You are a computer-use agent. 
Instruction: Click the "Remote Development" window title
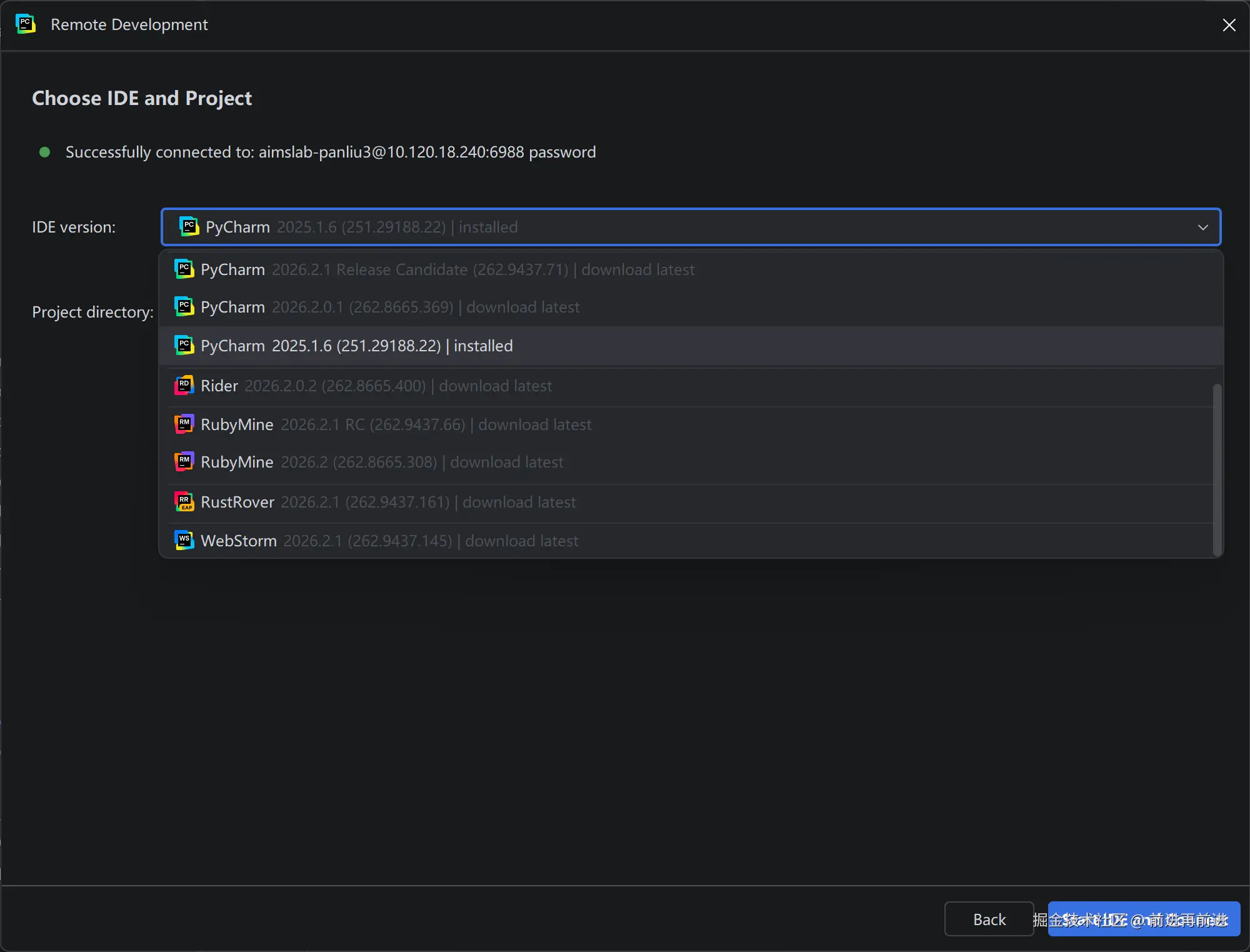point(129,24)
